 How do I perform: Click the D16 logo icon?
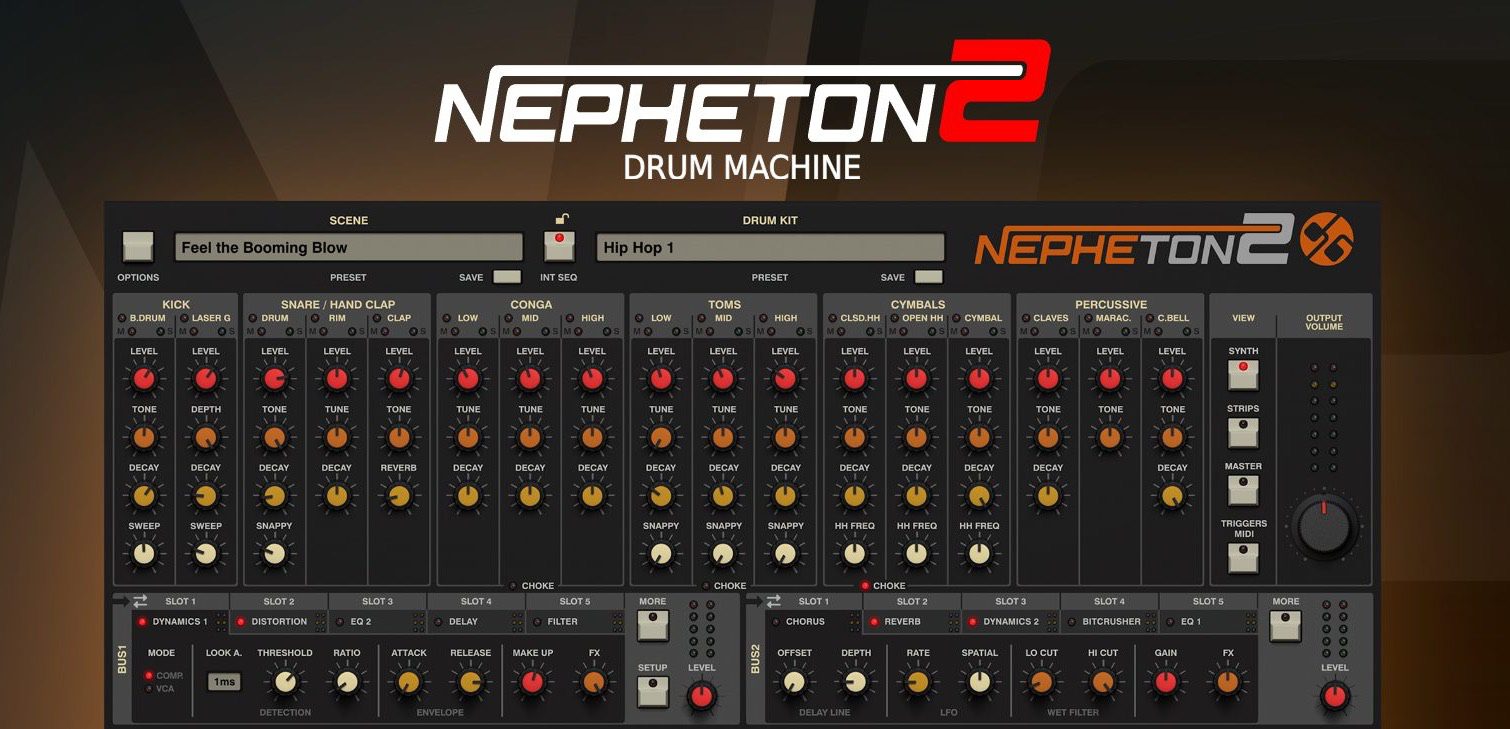pos(1326,239)
